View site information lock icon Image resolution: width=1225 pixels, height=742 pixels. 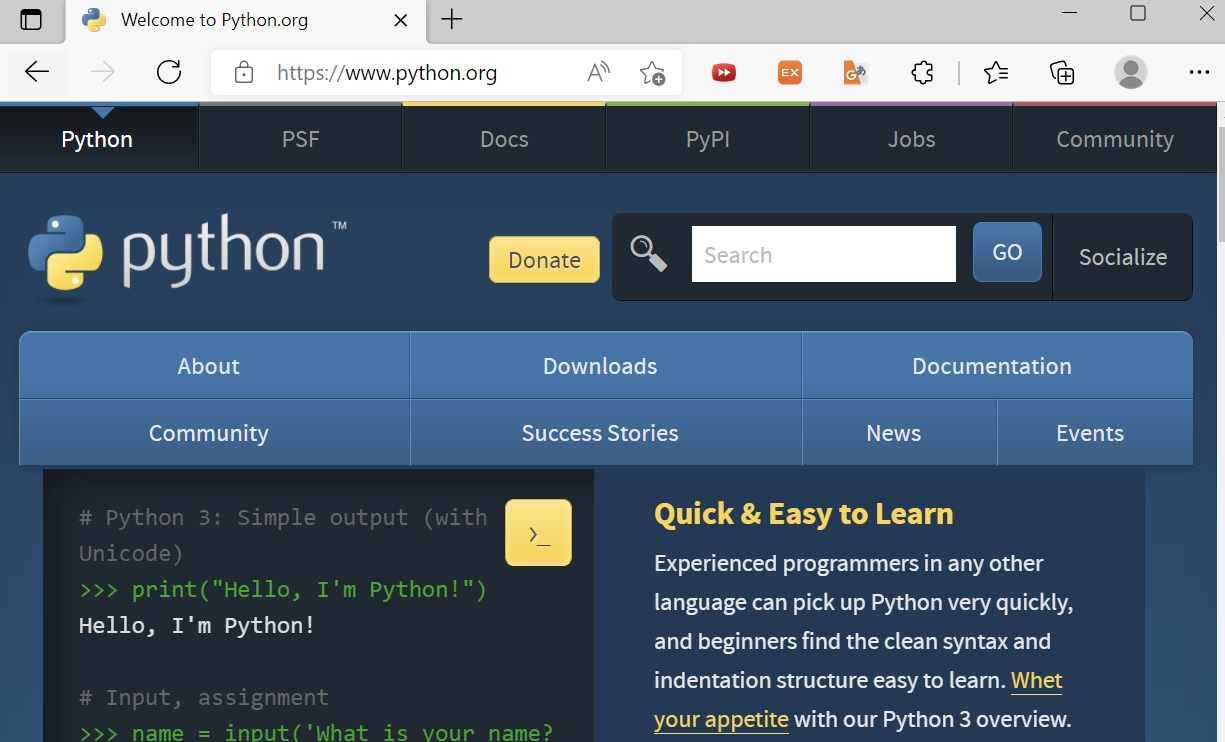click(x=243, y=73)
